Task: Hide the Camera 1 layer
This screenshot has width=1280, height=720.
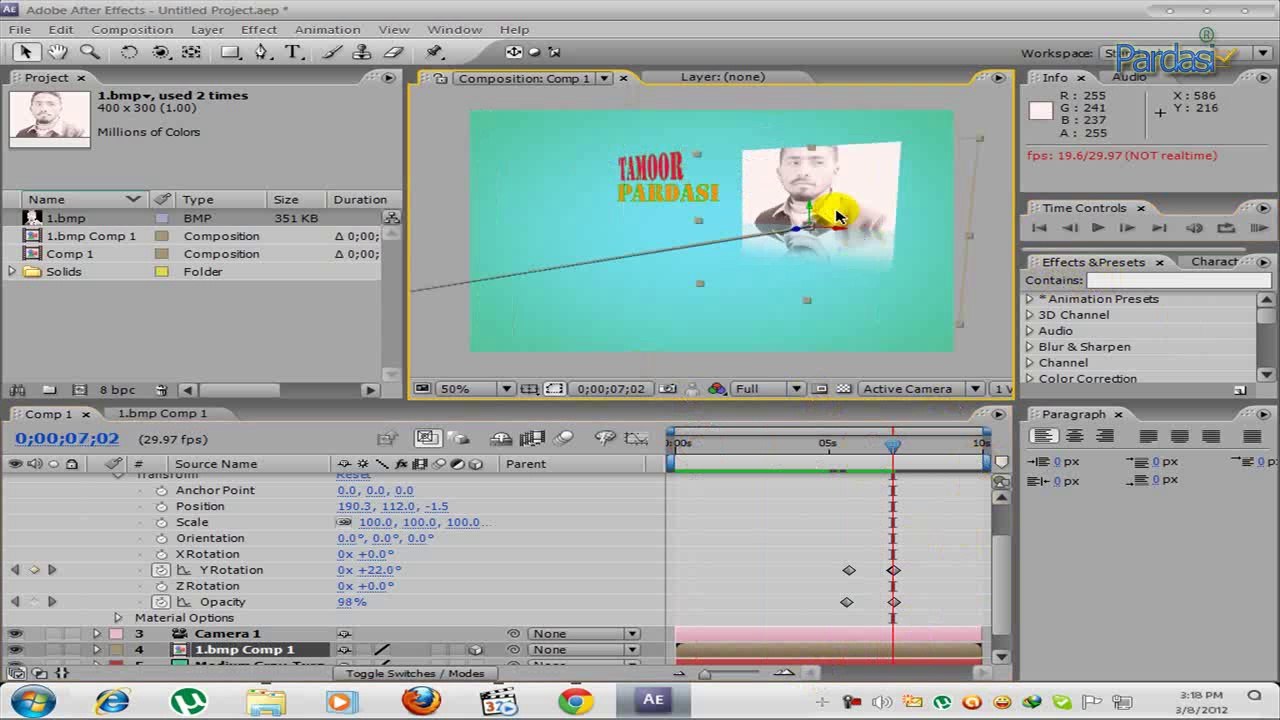Action: point(15,634)
